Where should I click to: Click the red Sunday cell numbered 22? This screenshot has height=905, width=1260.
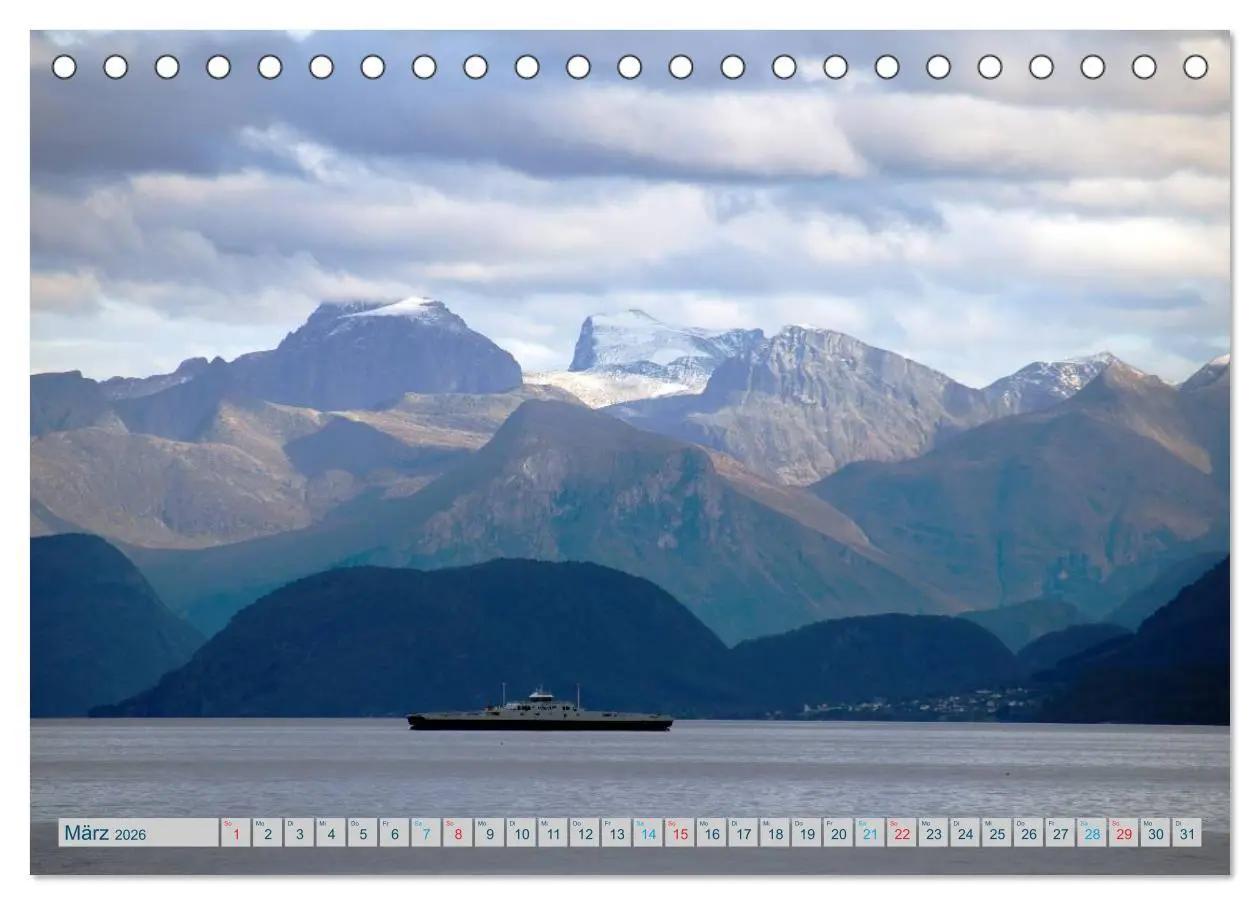901,833
